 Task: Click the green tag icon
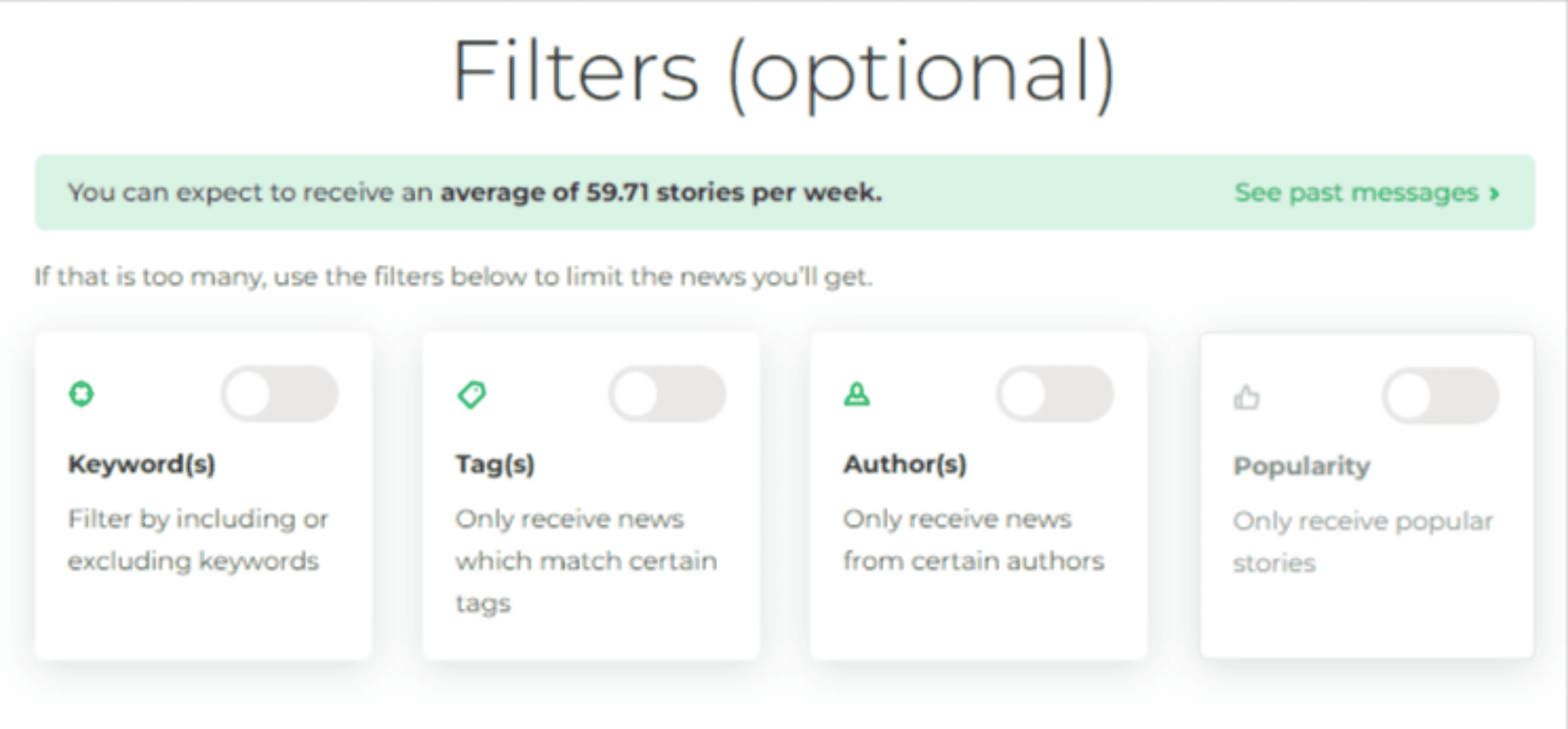pyautogui.click(x=472, y=395)
